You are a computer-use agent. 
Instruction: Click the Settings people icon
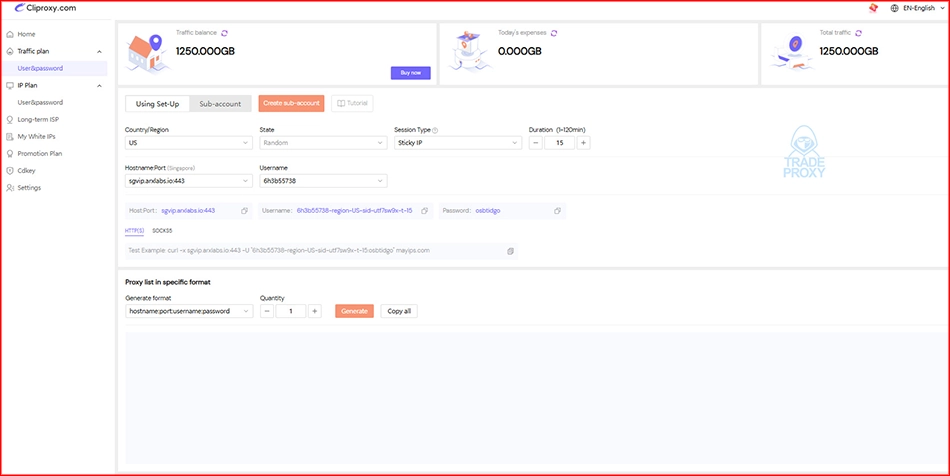coord(10,188)
